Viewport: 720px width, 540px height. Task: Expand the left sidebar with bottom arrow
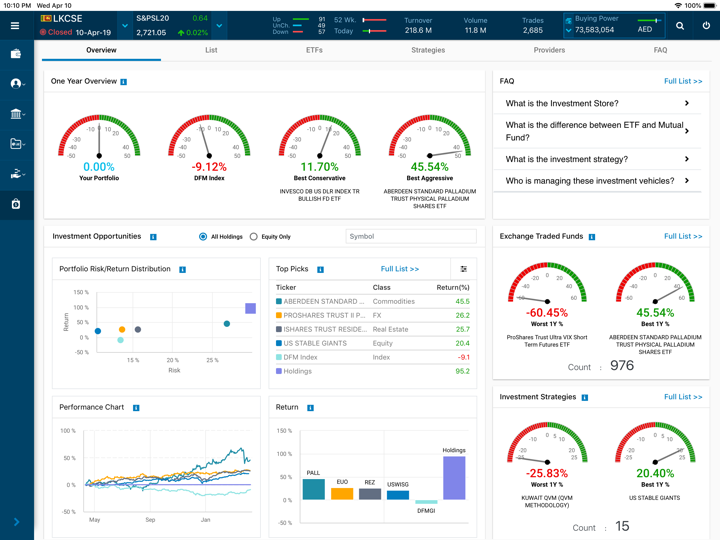point(16,522)
